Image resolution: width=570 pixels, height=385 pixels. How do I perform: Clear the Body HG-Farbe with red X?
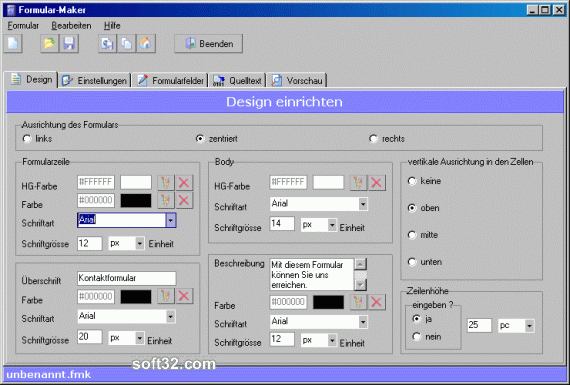377,183
